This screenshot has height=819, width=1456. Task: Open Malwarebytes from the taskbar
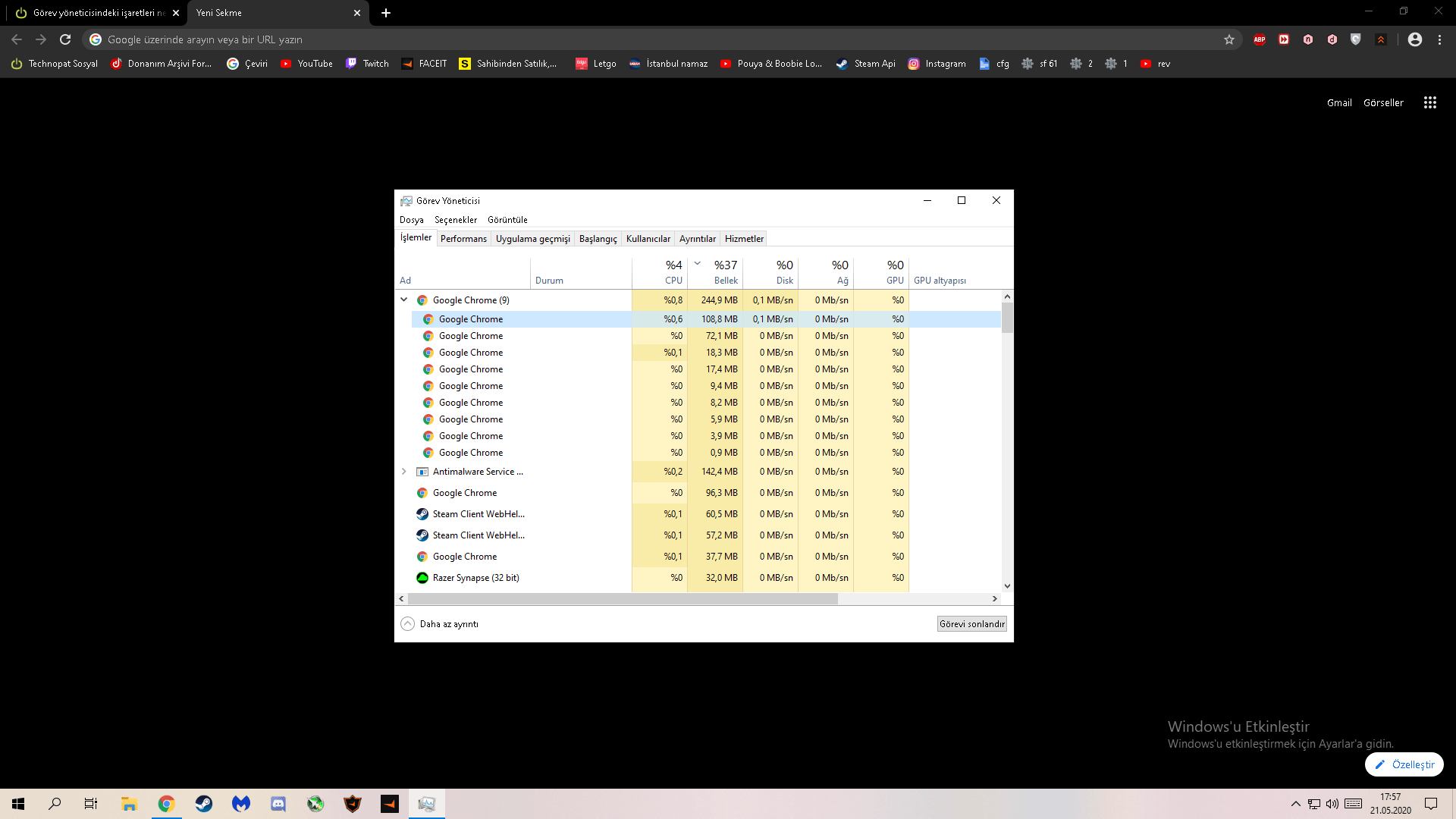(241, 804)
